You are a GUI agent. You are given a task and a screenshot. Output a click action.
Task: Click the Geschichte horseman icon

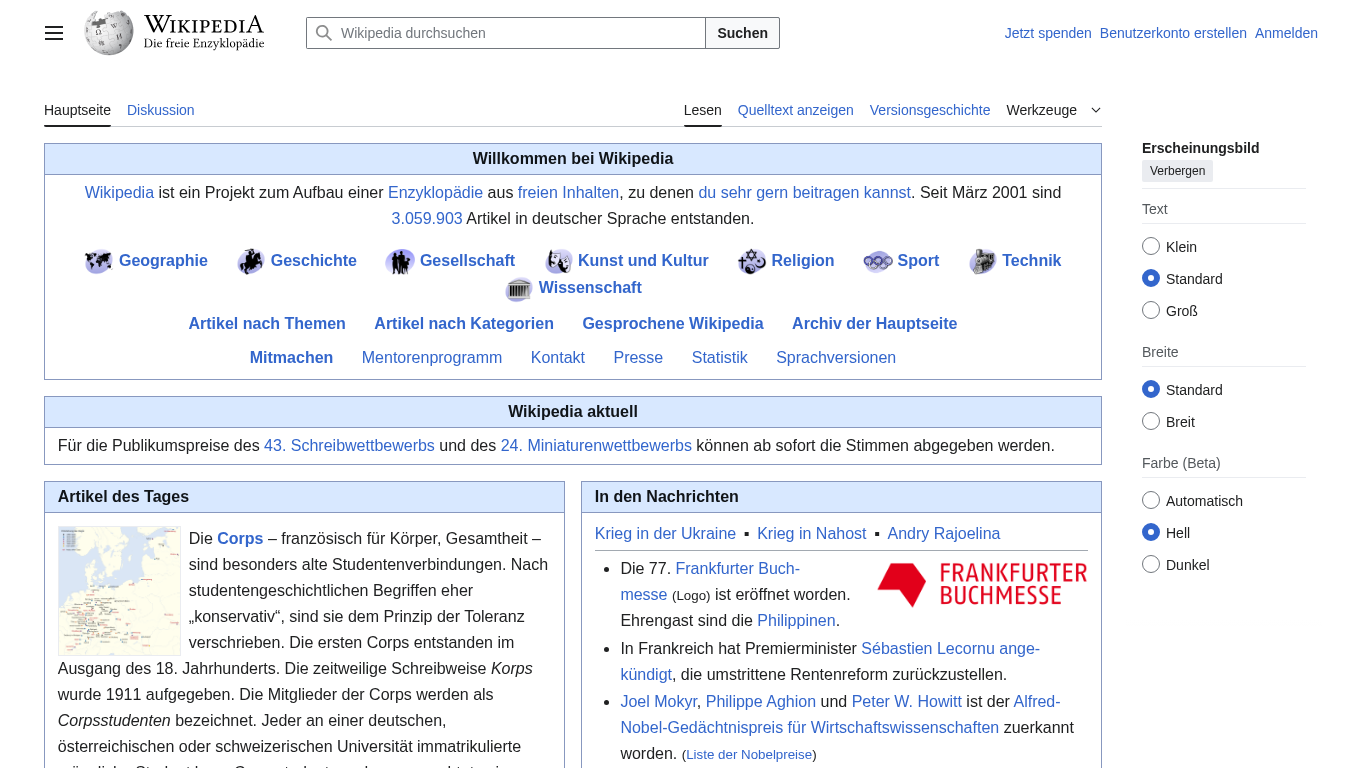250,261
